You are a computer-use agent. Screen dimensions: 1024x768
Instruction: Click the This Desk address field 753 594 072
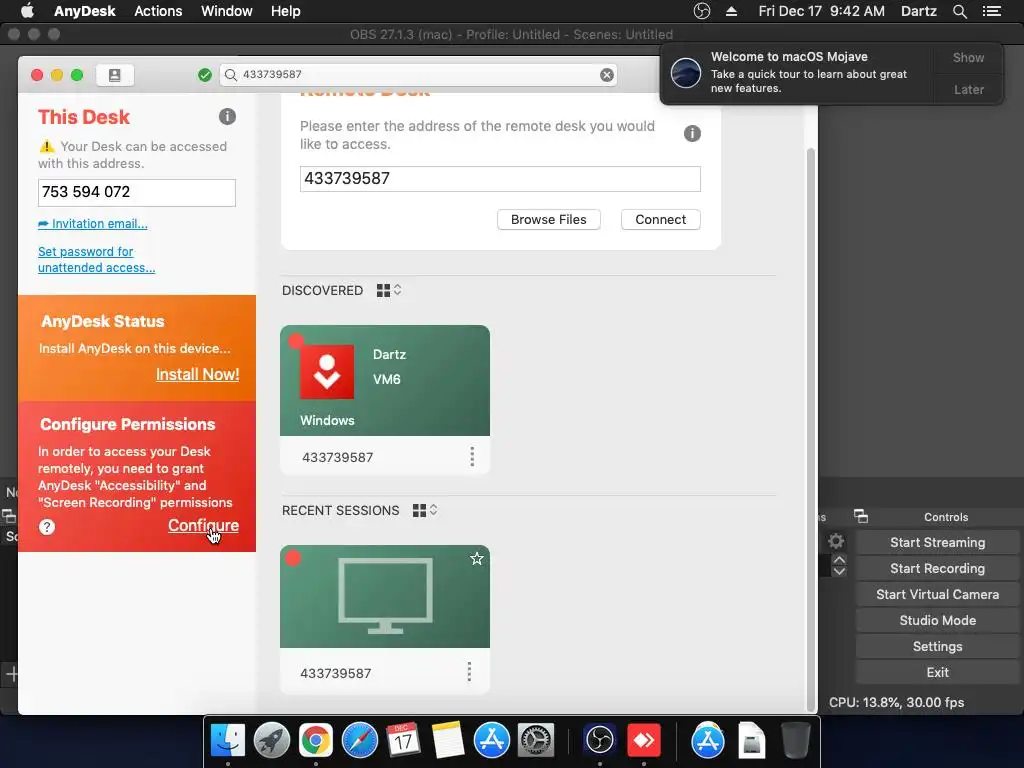point(136,193)
